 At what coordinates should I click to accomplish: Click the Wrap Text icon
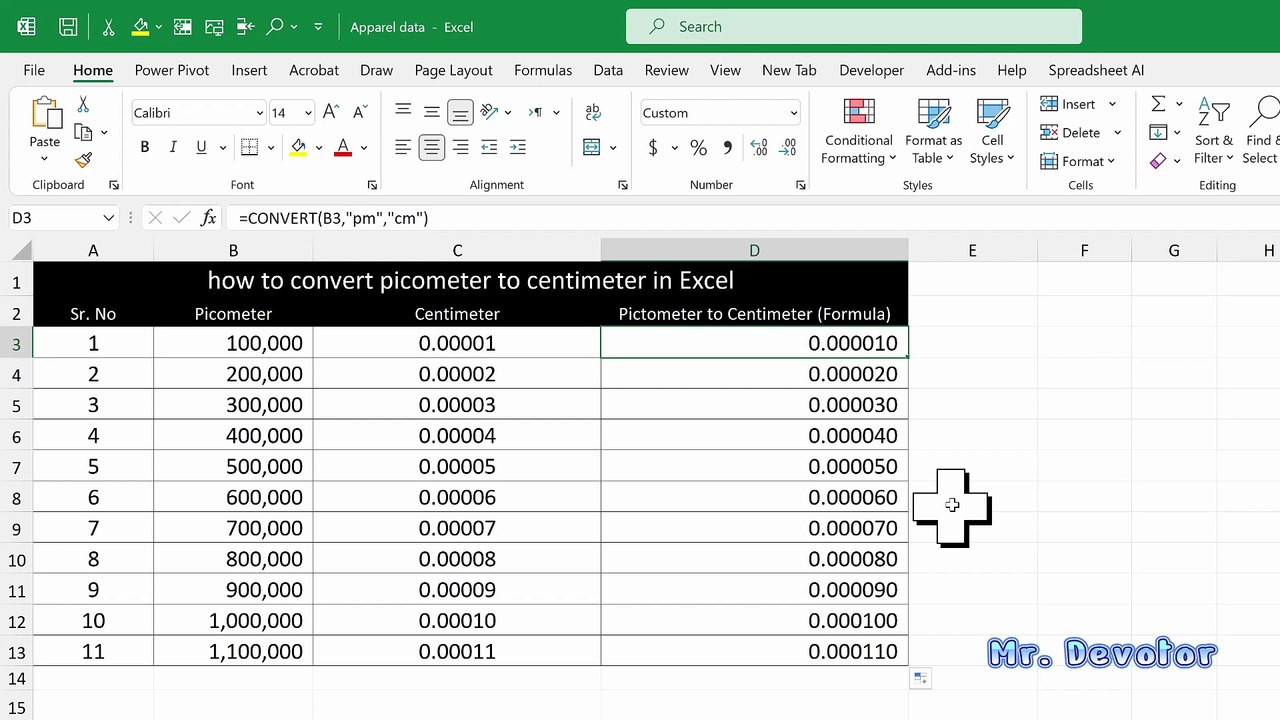pos(593,113)
